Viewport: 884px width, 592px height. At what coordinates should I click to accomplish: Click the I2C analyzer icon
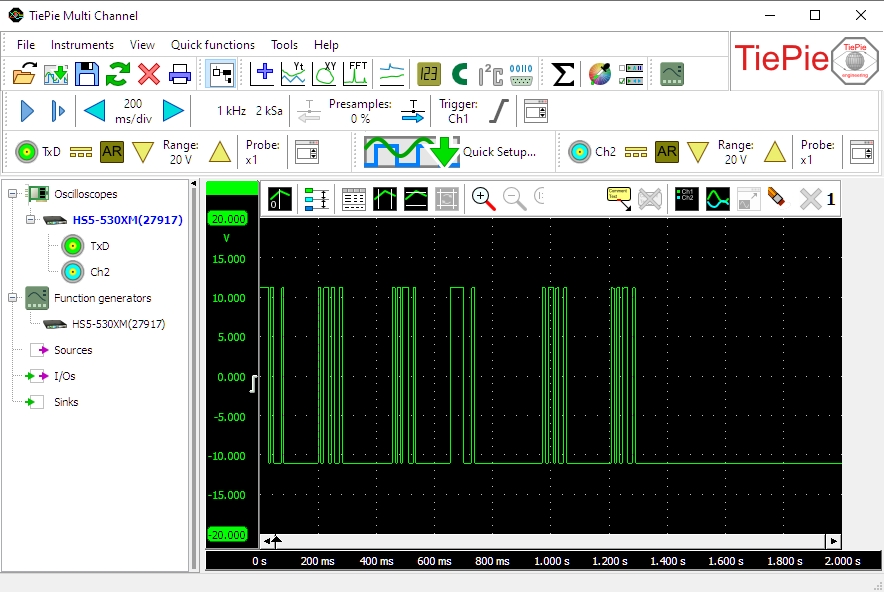point(491,74)
